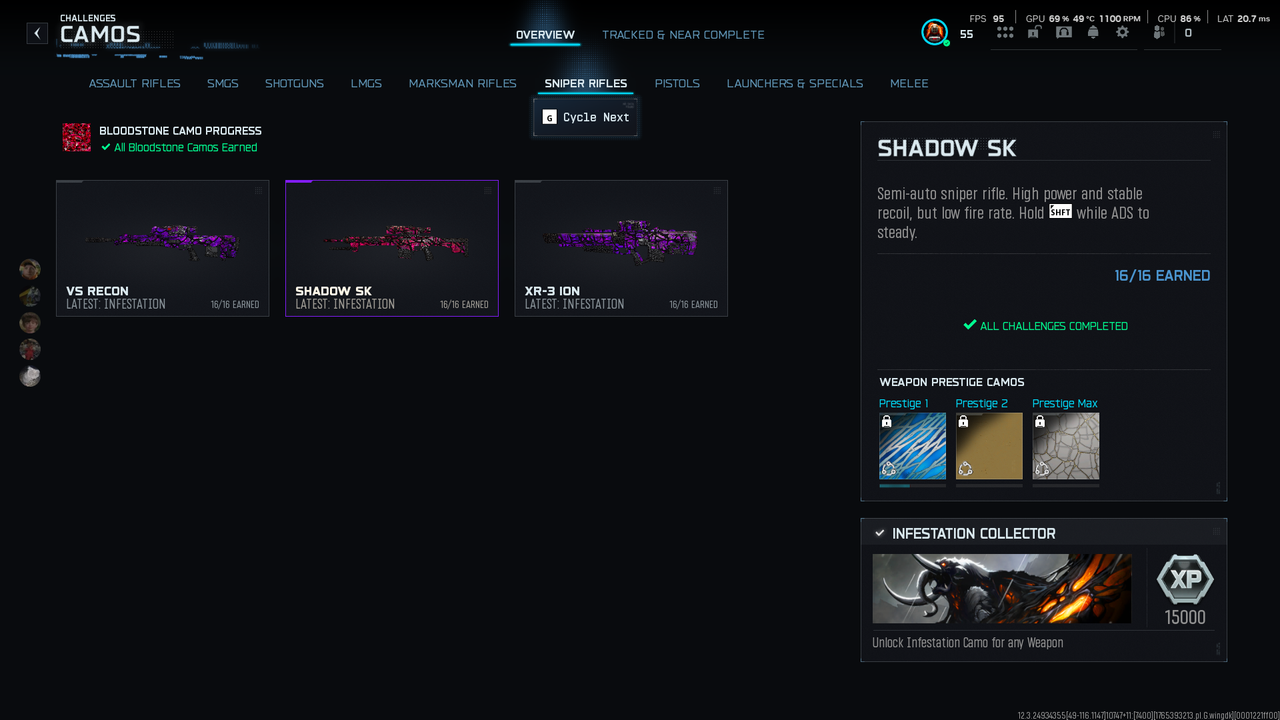Click lock icon on Prestige 2 camo

click(964, 422)
